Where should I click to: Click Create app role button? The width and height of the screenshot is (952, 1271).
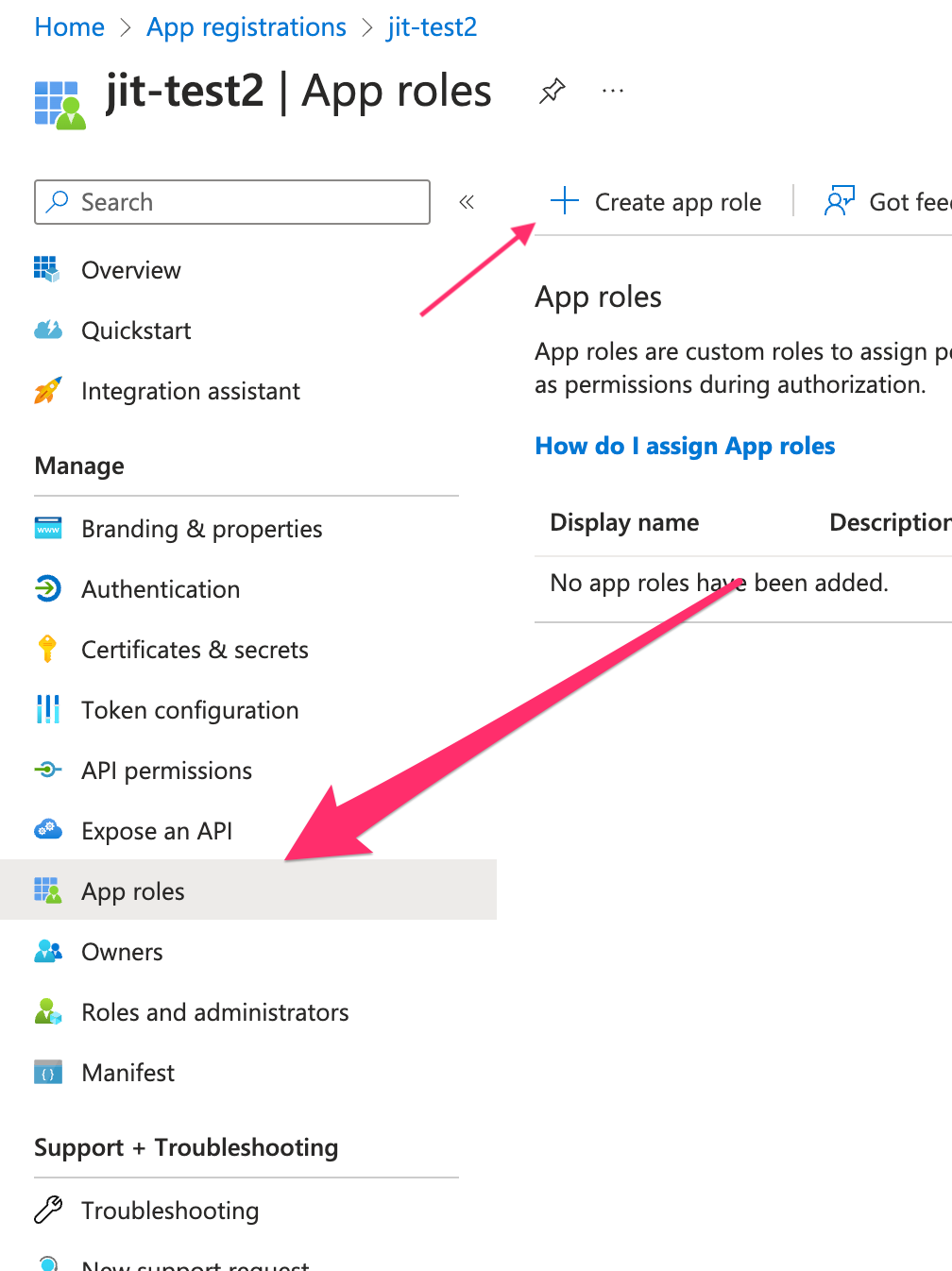pyautogui.click(x=656, y=201)
